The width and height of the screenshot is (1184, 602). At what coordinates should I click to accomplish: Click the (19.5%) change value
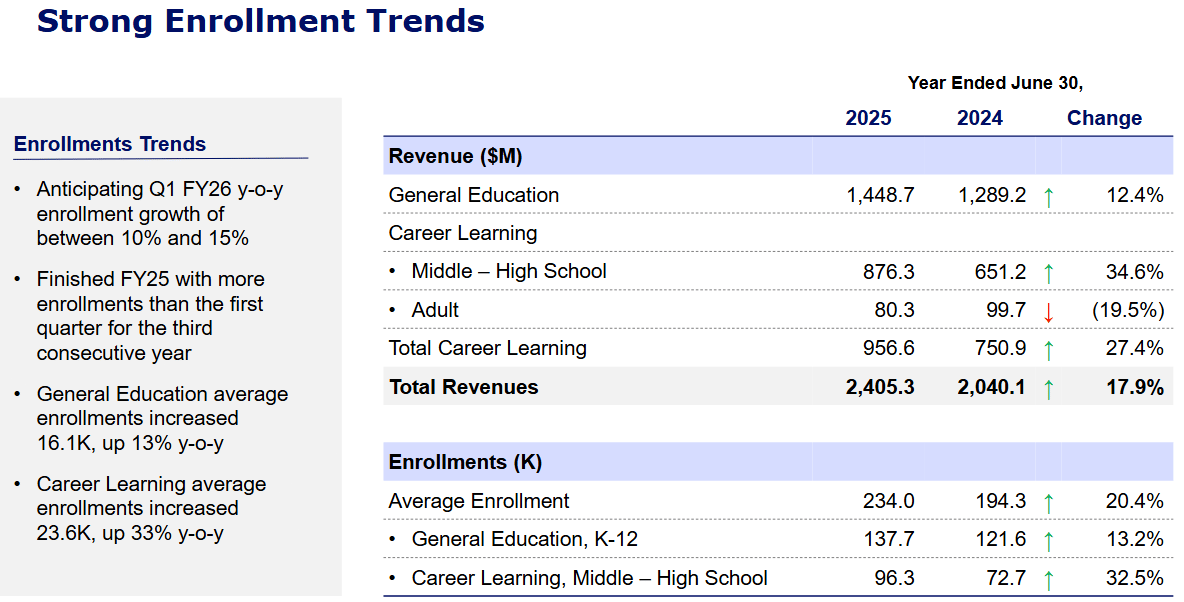tap(1128, 310)
